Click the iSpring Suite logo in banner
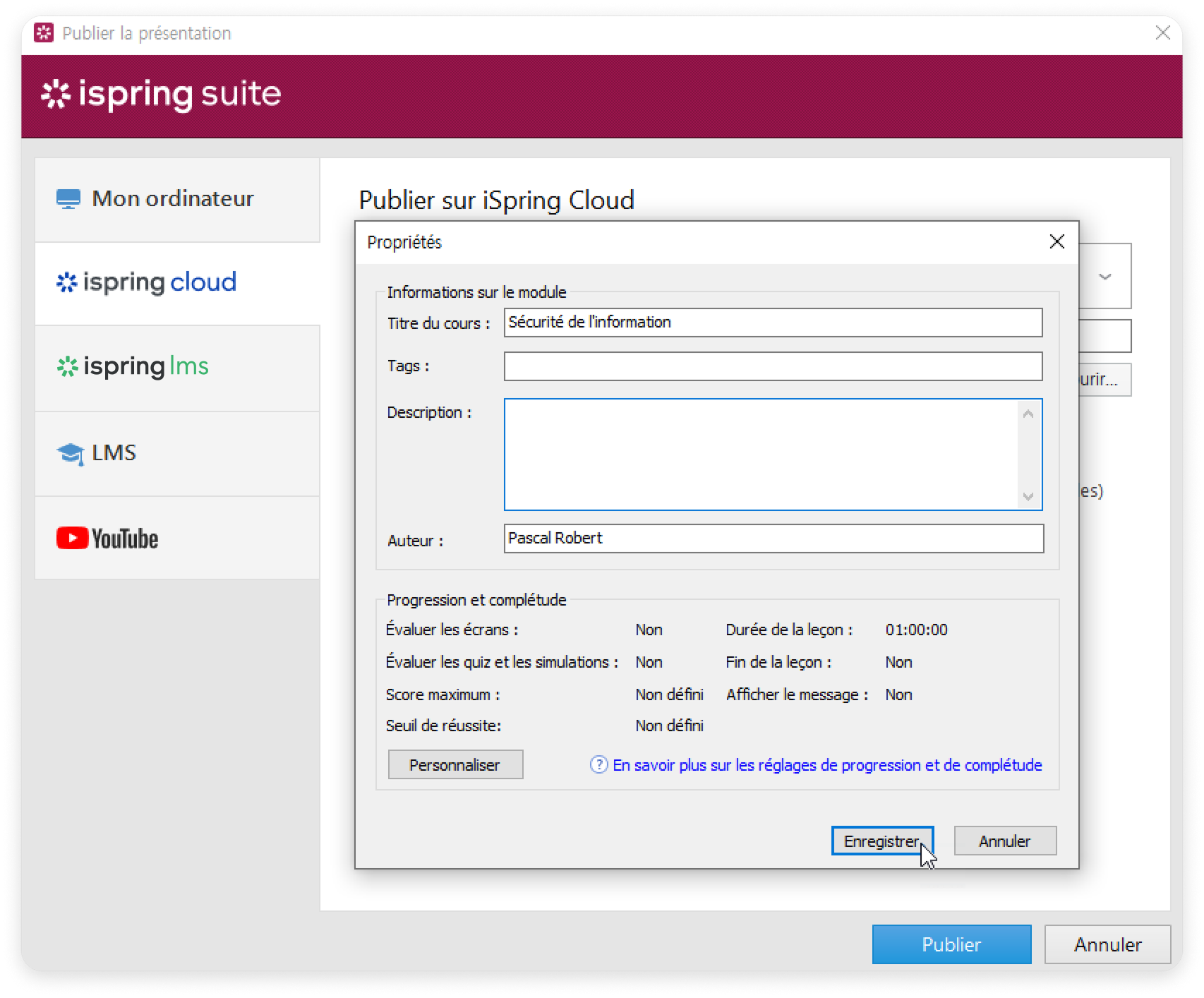Screen dimensions: 1204x998 (x=162, y=95)
